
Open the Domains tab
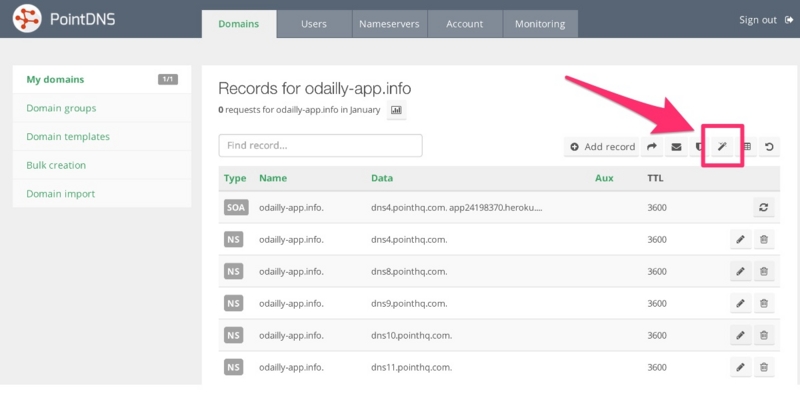point(239,24)
